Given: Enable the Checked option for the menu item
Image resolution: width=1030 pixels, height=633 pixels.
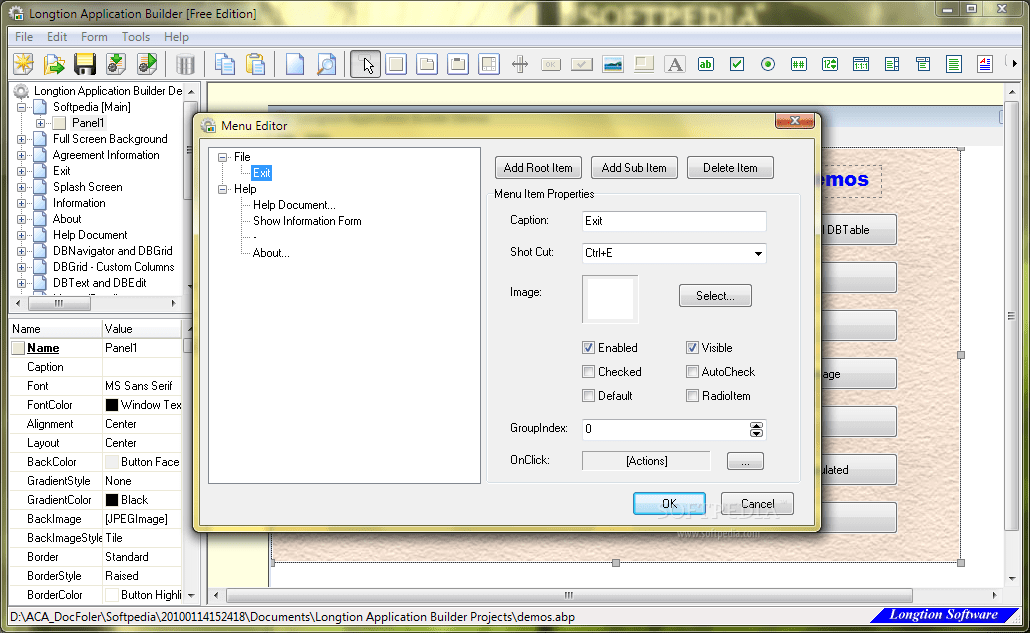Looking at the screenshot, I should pyautogui.click(x=589, y=371).
